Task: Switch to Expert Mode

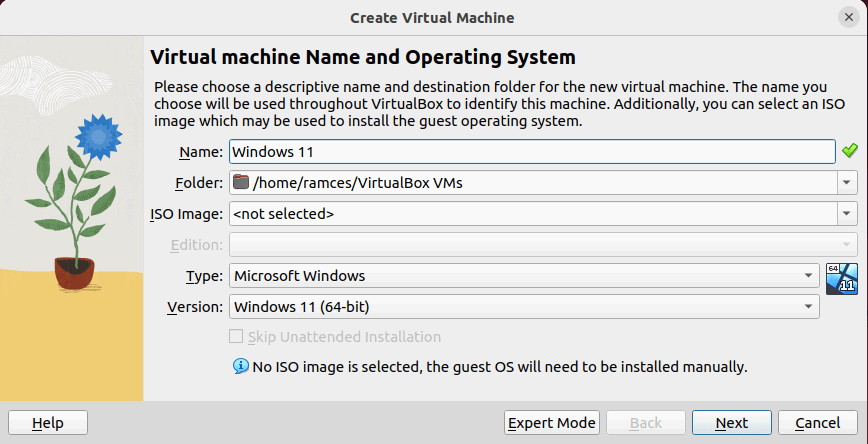Action: pyautogui.click(x=552, y=423)
